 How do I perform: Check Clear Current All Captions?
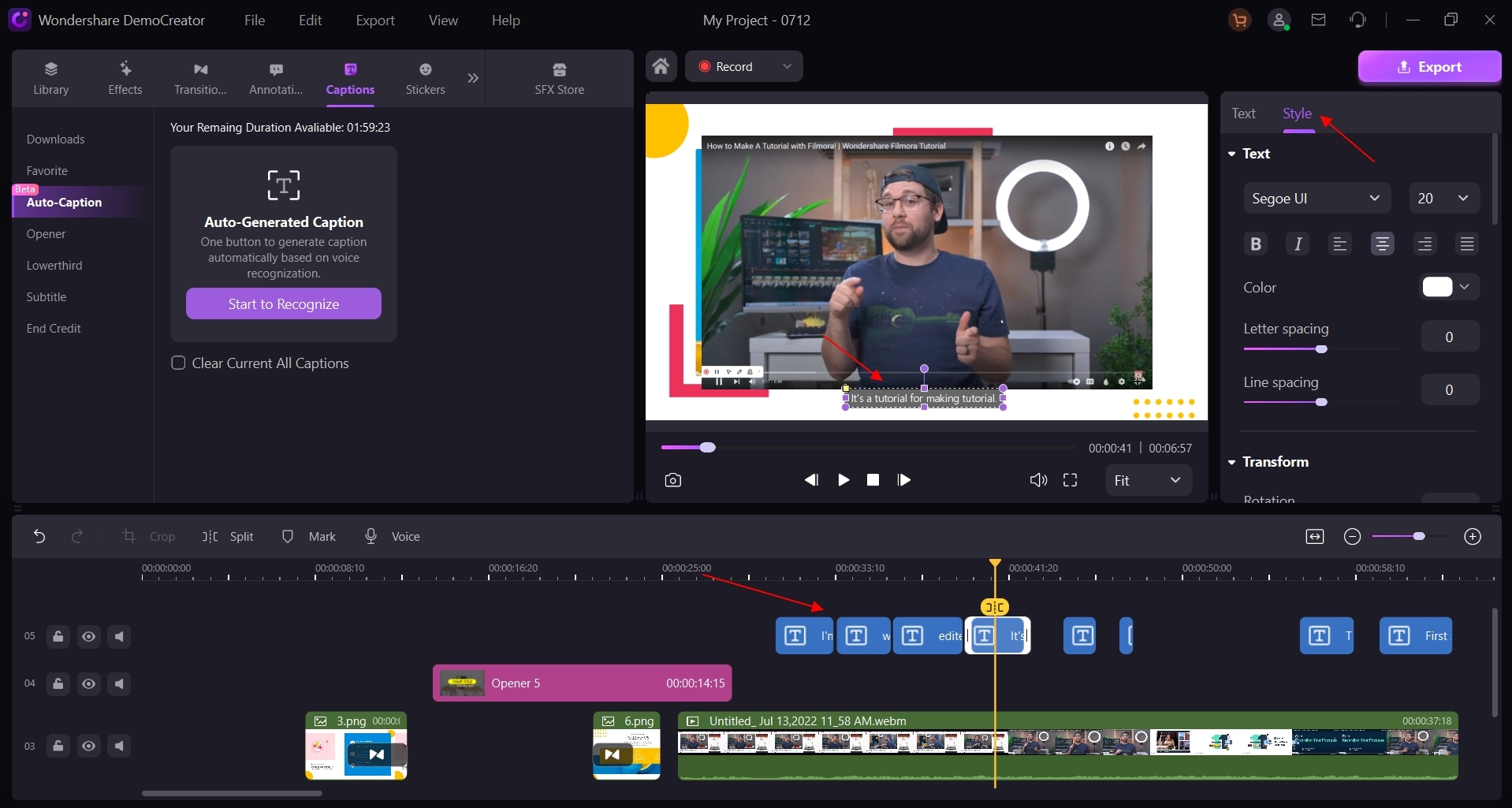tap(179, 363)
